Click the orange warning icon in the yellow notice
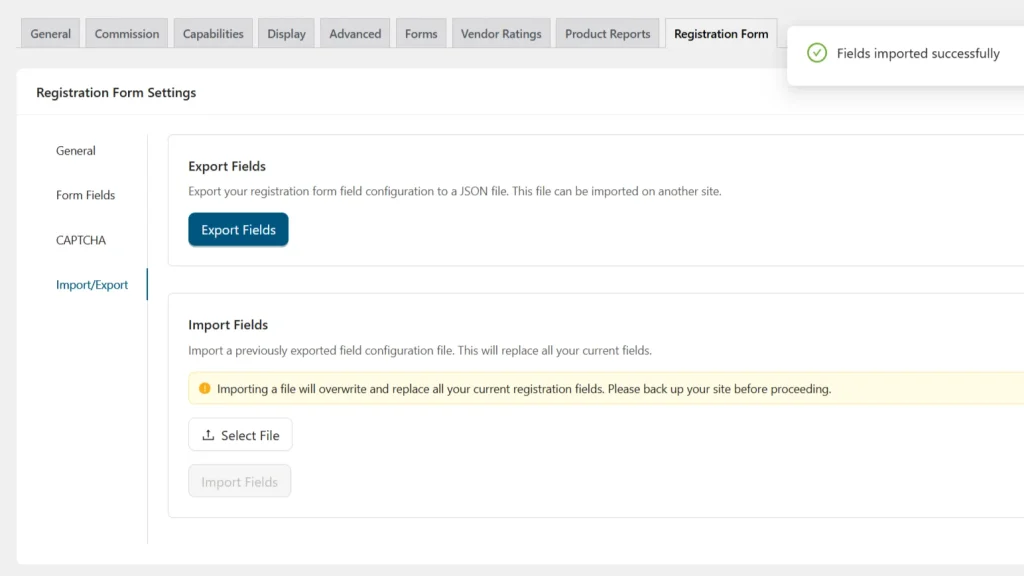Viewport: 1024px width, 576px height. pyautogui.click(x=205, y=388)
